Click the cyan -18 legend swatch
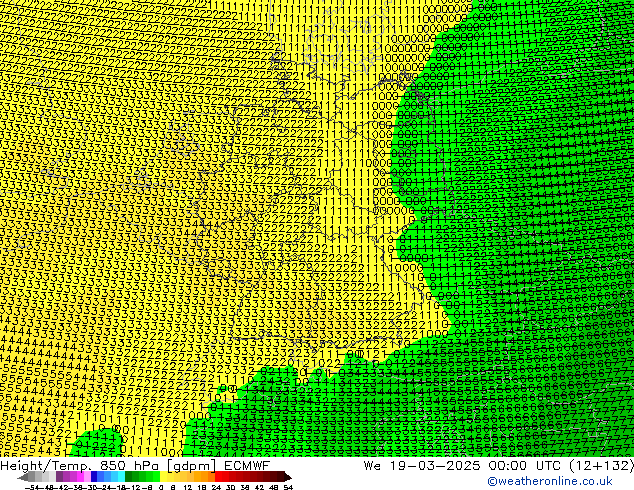 click(x=121, y=476)
